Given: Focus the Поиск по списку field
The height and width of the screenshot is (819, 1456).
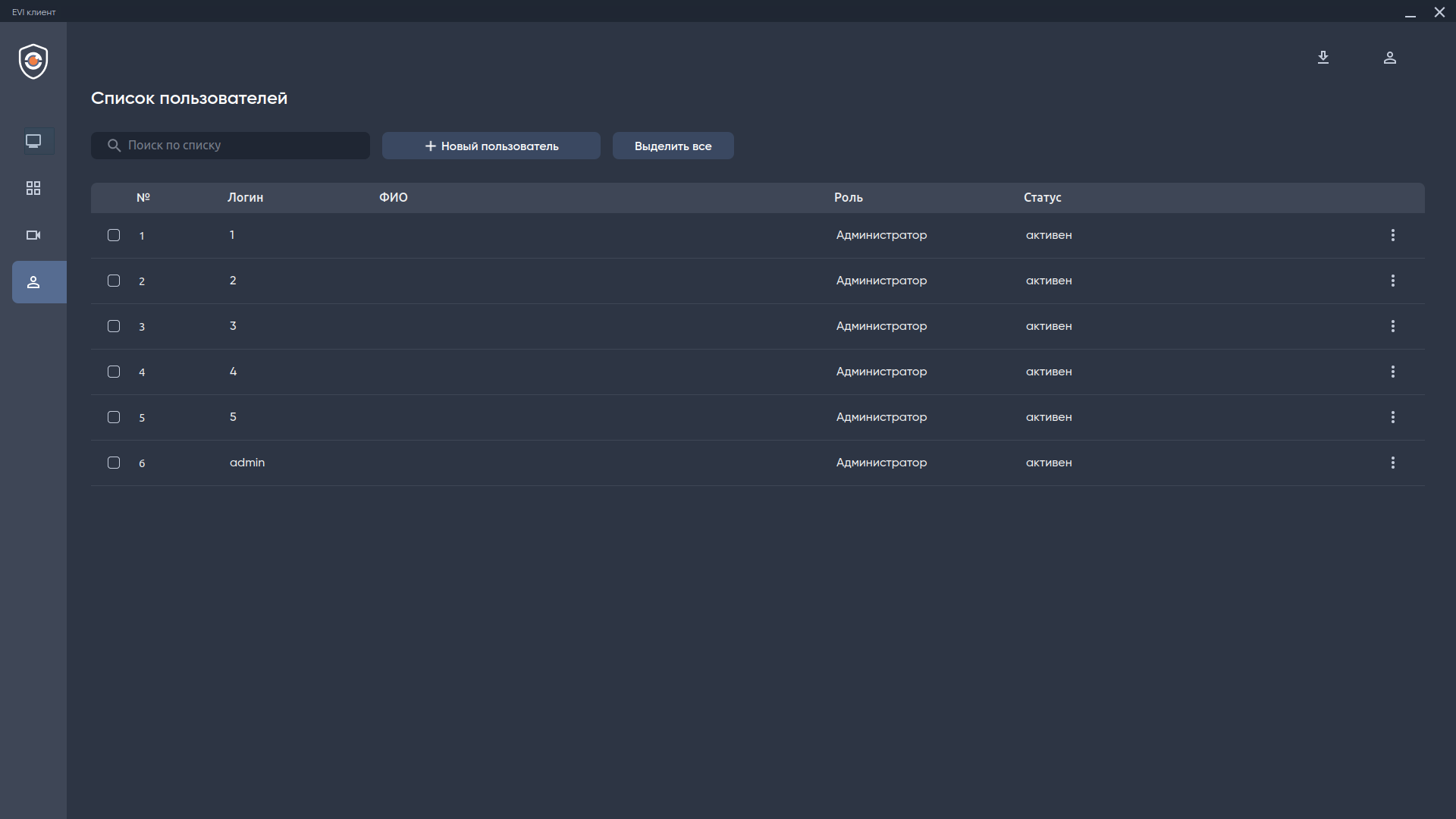Looking at the screenshot, I should pos(243,146).
